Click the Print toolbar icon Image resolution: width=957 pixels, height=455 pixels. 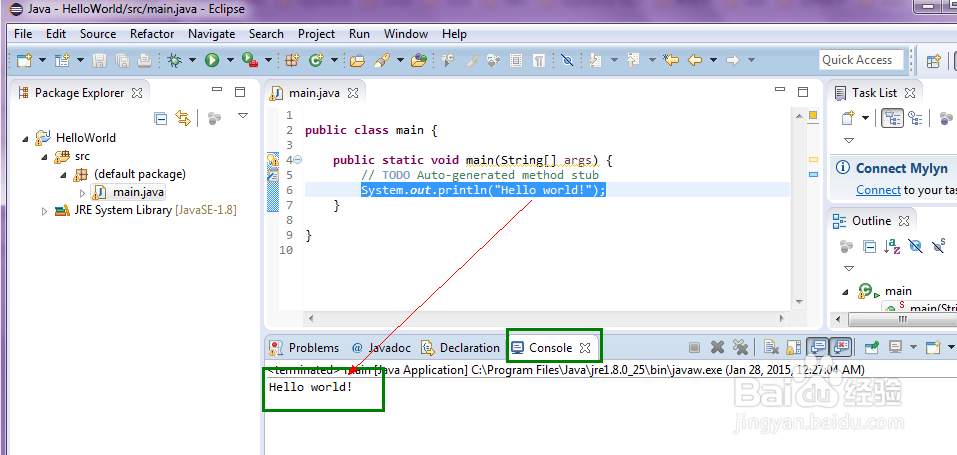143,60
